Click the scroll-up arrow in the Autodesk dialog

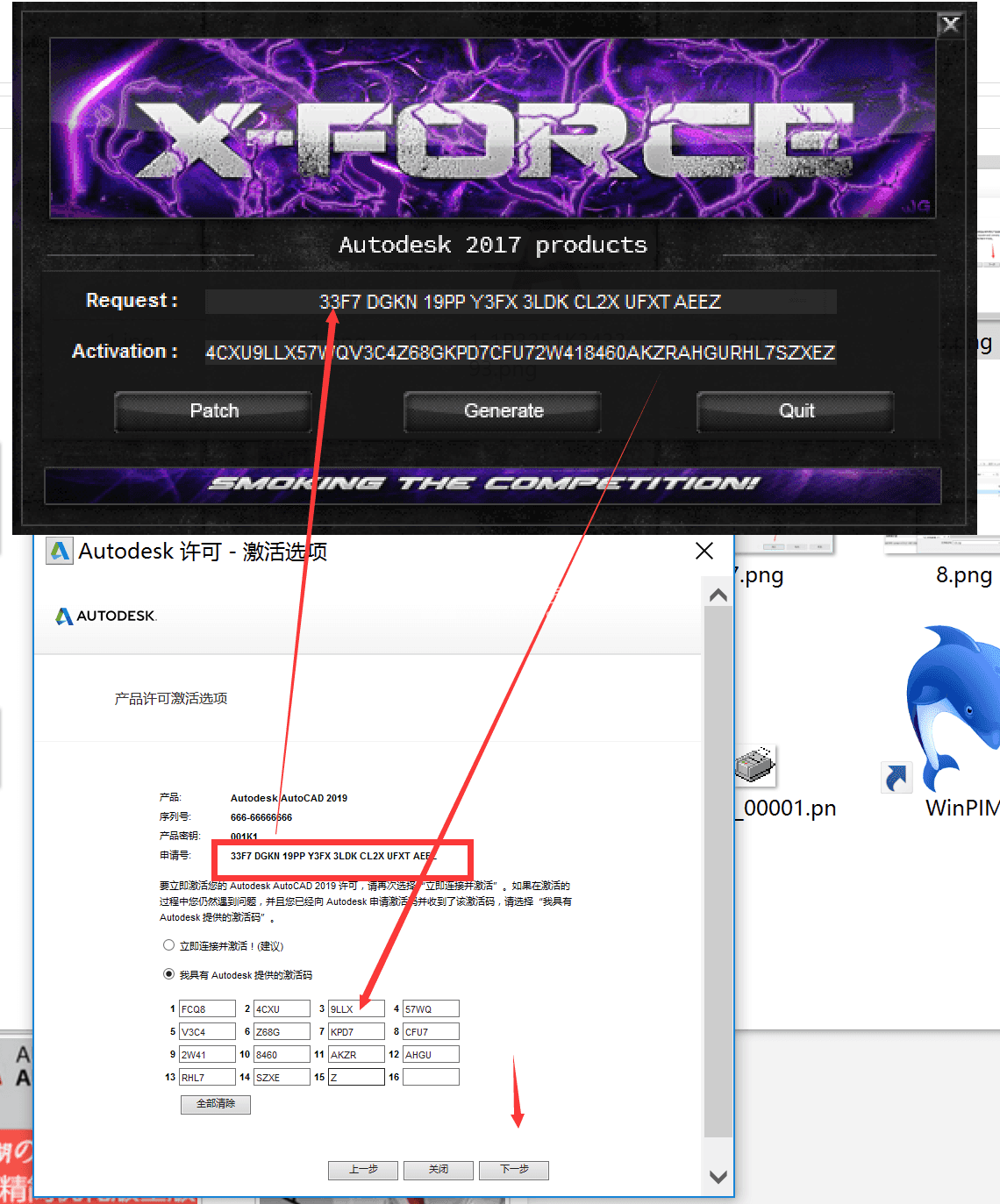pyautogui.click(x=718, y=595)
